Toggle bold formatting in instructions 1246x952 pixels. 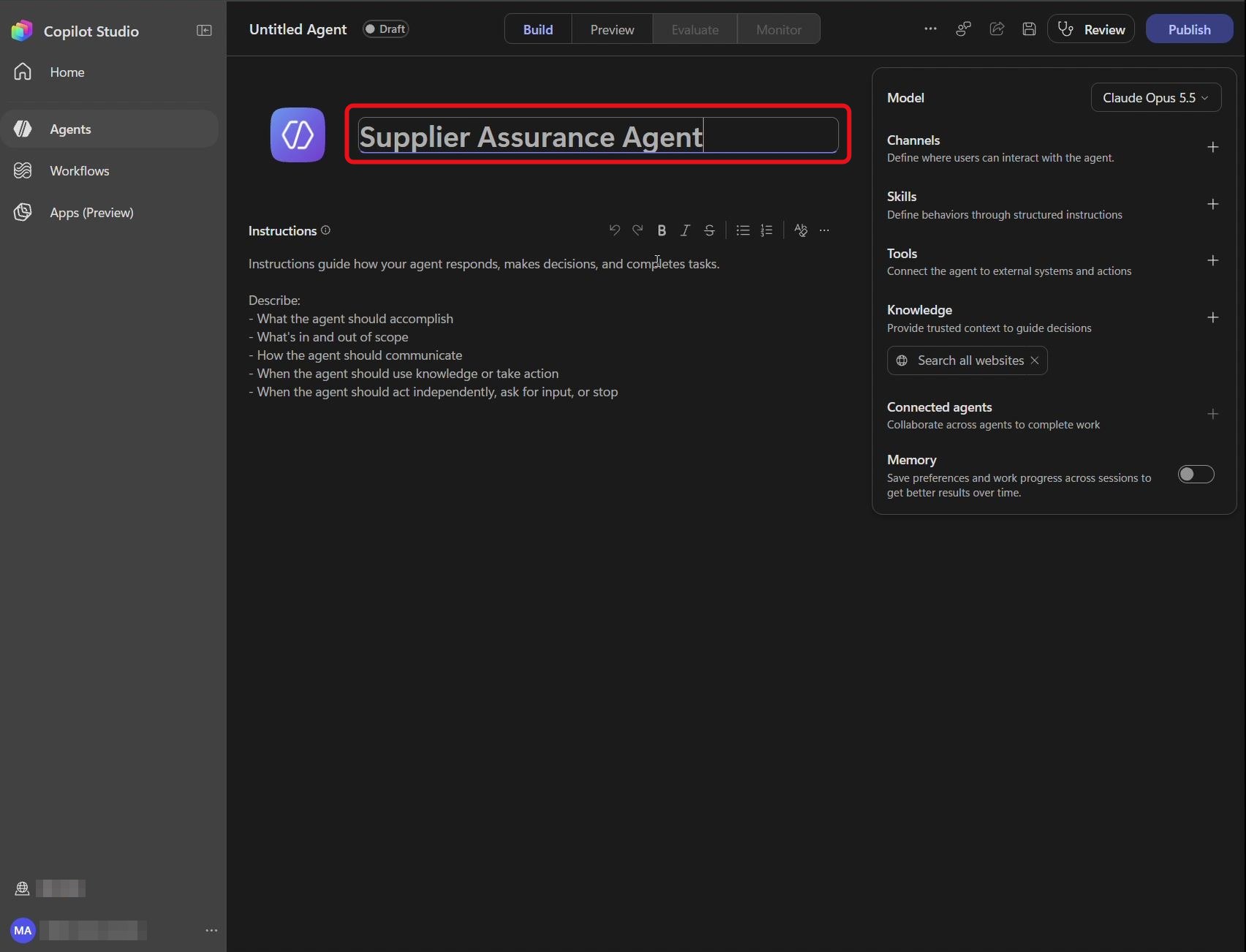point(662,230)
